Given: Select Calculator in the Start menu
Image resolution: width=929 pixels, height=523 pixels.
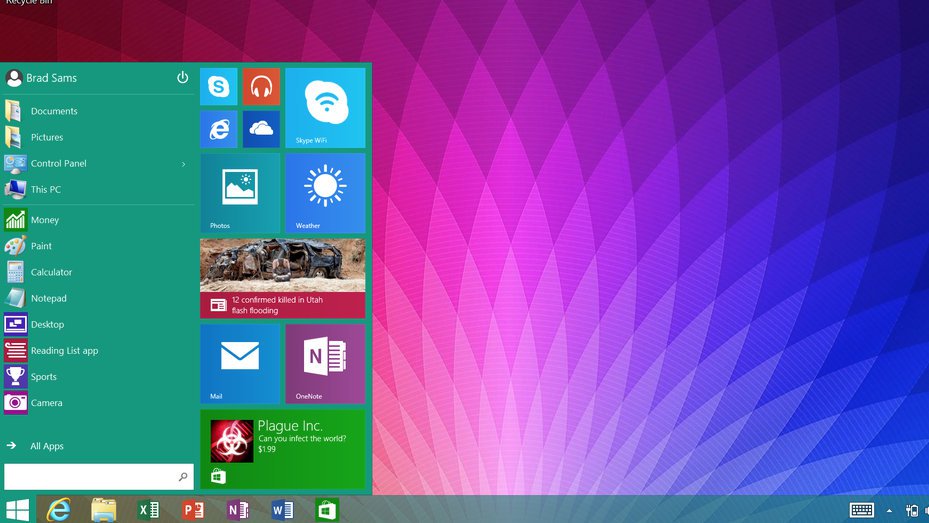Looking at the screenshot, I should click(x=51, y=272).
